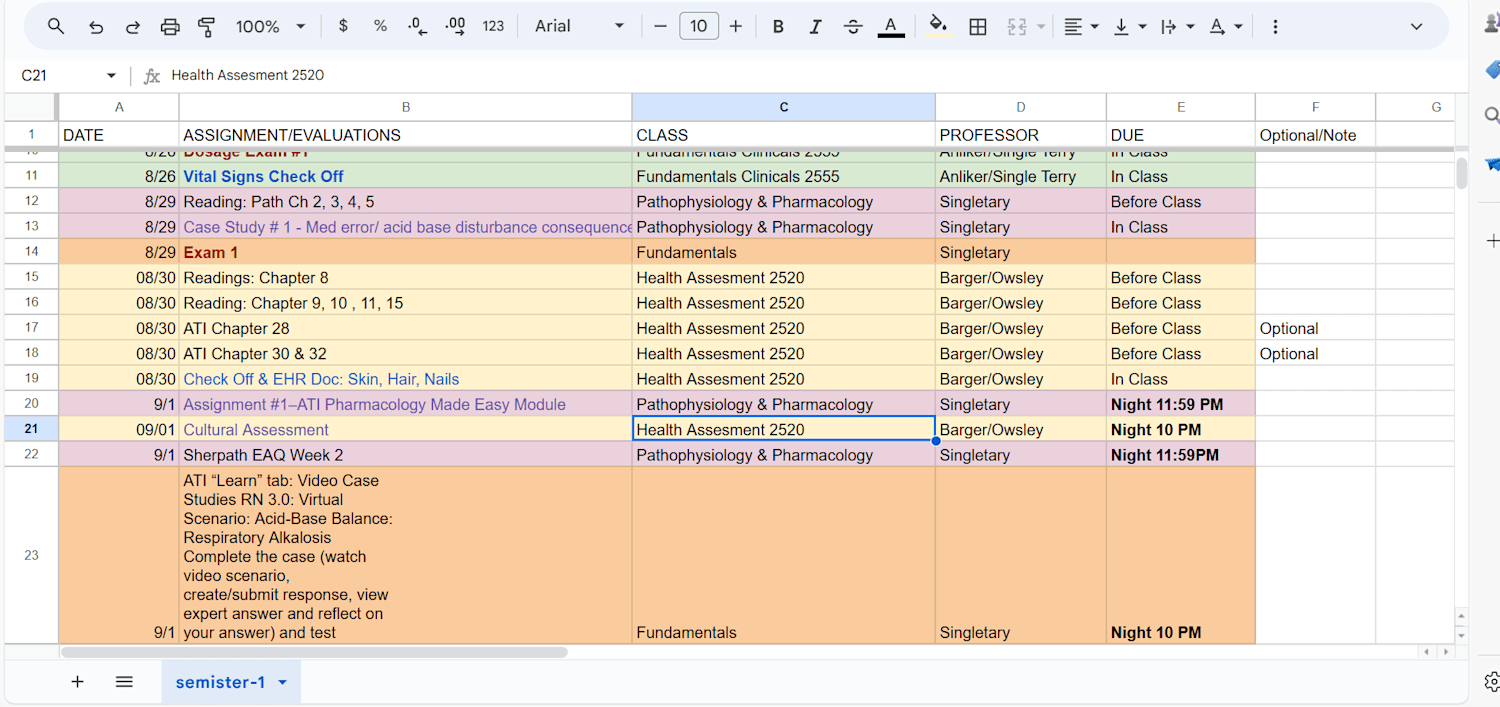This screenshot has width=1500, height=707.
Task: Select the Sherpath EAQ Week 2 cell
Action: coord(406,455)
